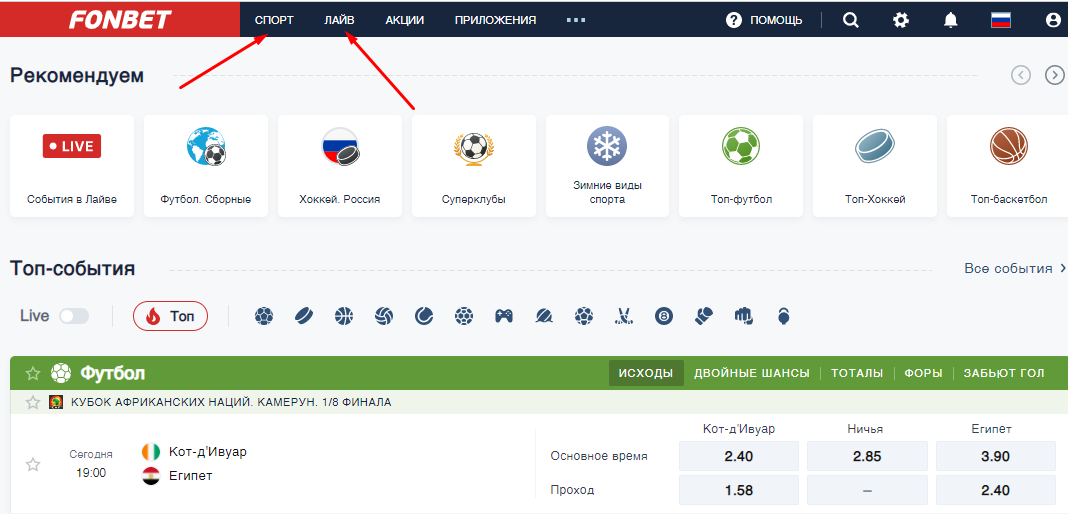The width and height of the screenshot is (1068, 514).
Task: Click the Все события link
Action: click(1008, 268)
